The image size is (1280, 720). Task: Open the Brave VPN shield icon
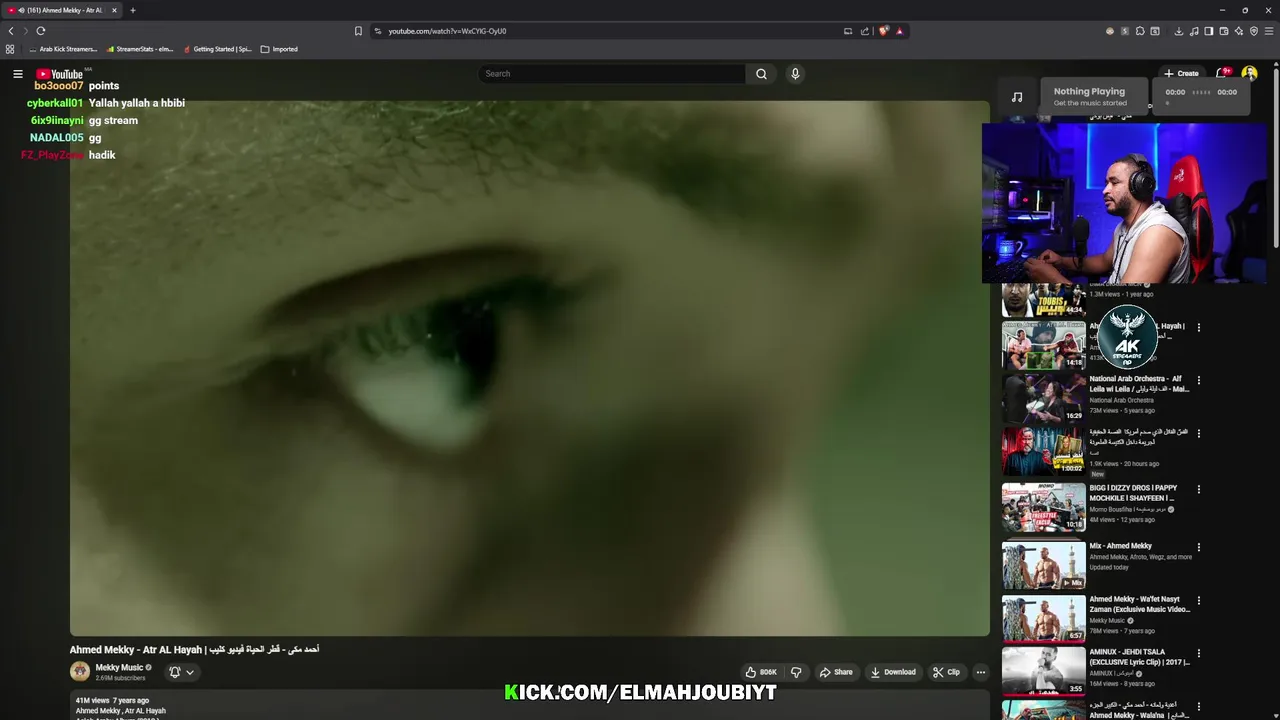click(x=1254, y=31)
